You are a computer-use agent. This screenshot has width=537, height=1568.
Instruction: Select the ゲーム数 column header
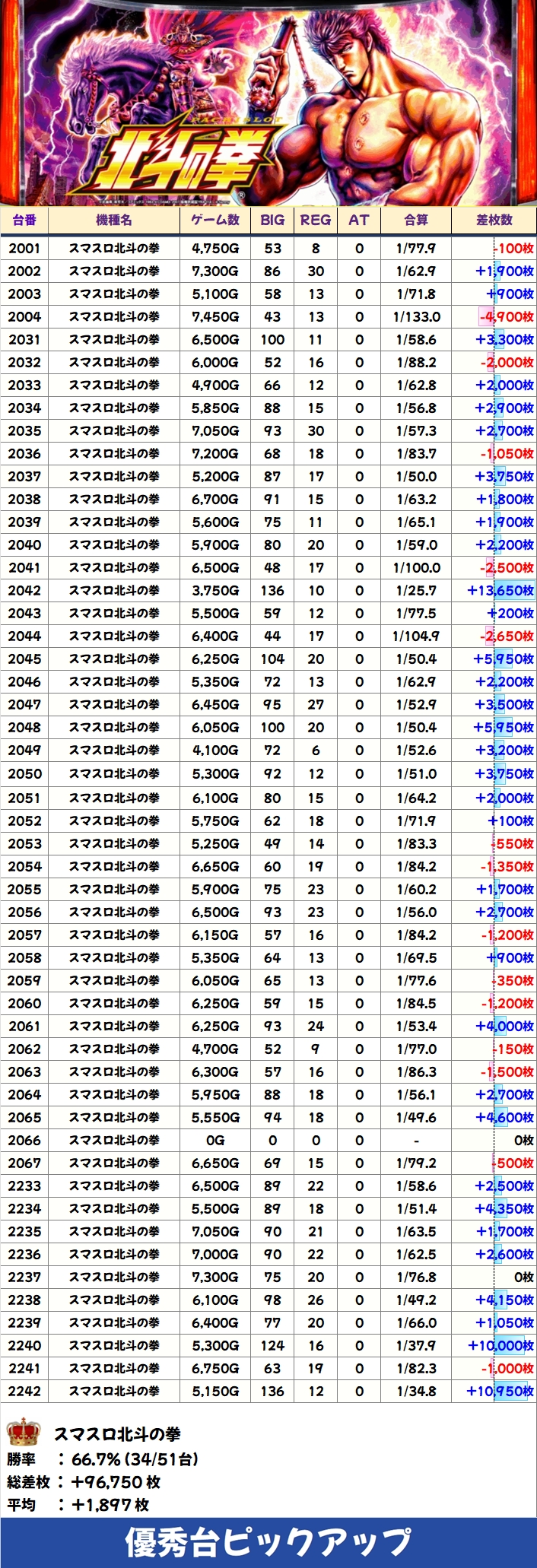(215, 220)
